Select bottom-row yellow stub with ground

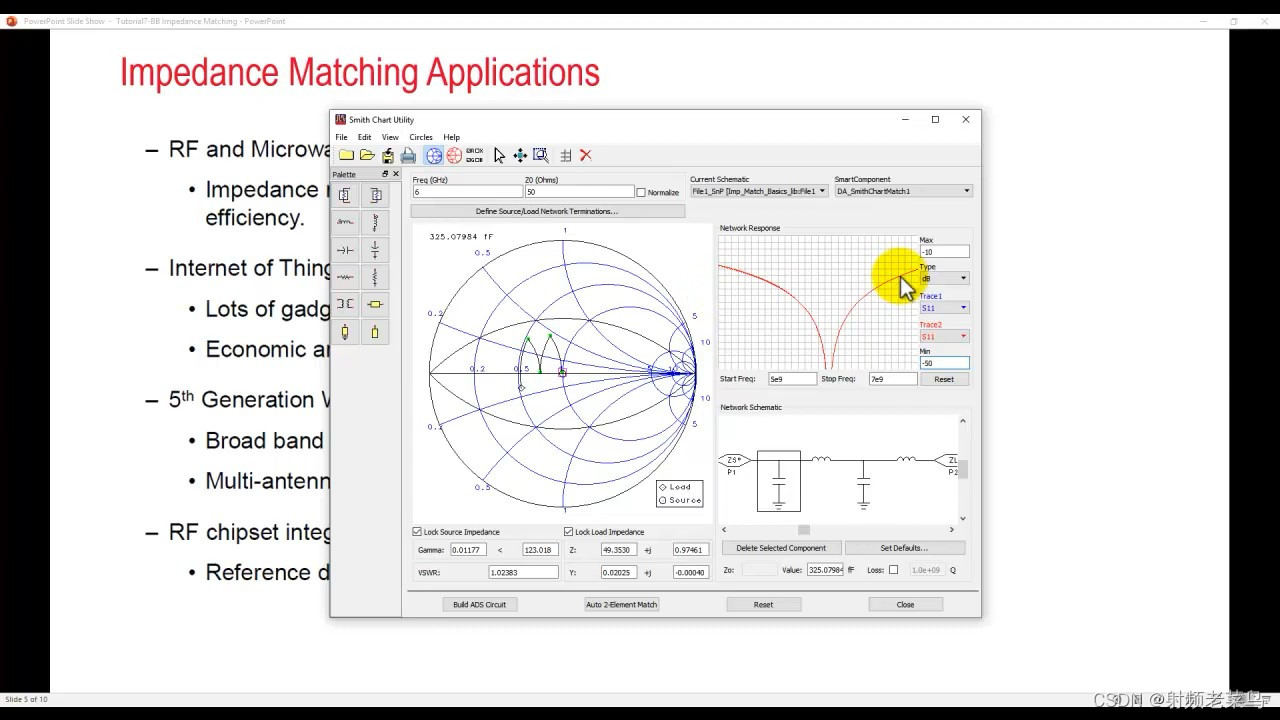(x=345, y=332)
